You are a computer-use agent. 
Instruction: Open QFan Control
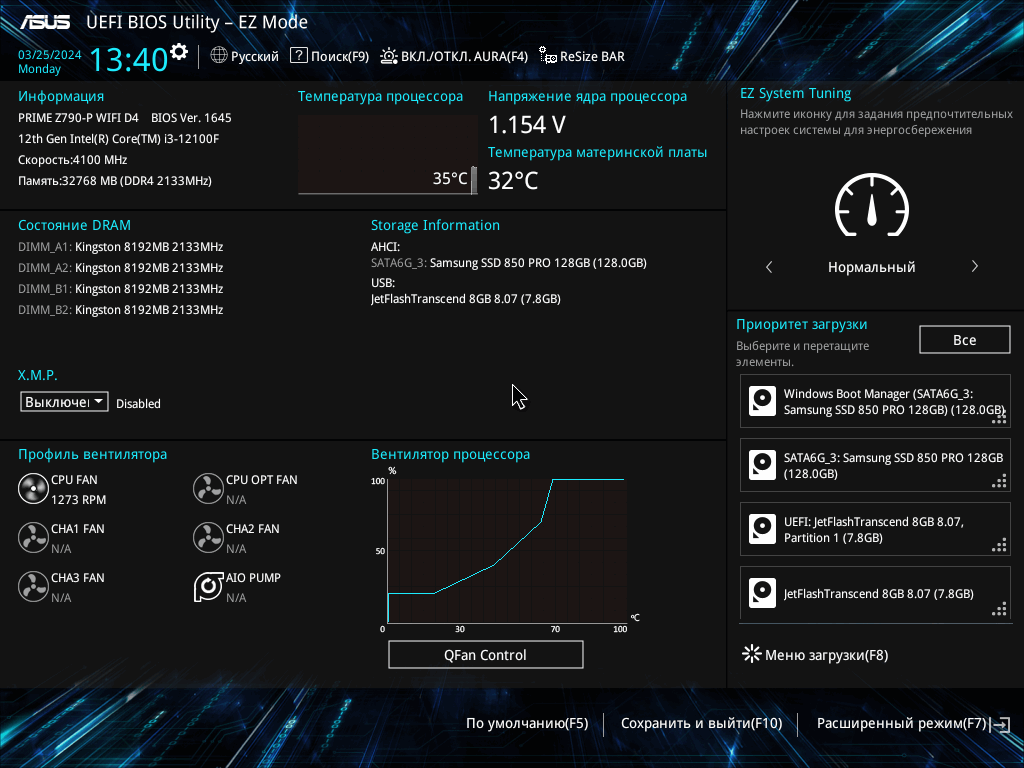[485, 655]
